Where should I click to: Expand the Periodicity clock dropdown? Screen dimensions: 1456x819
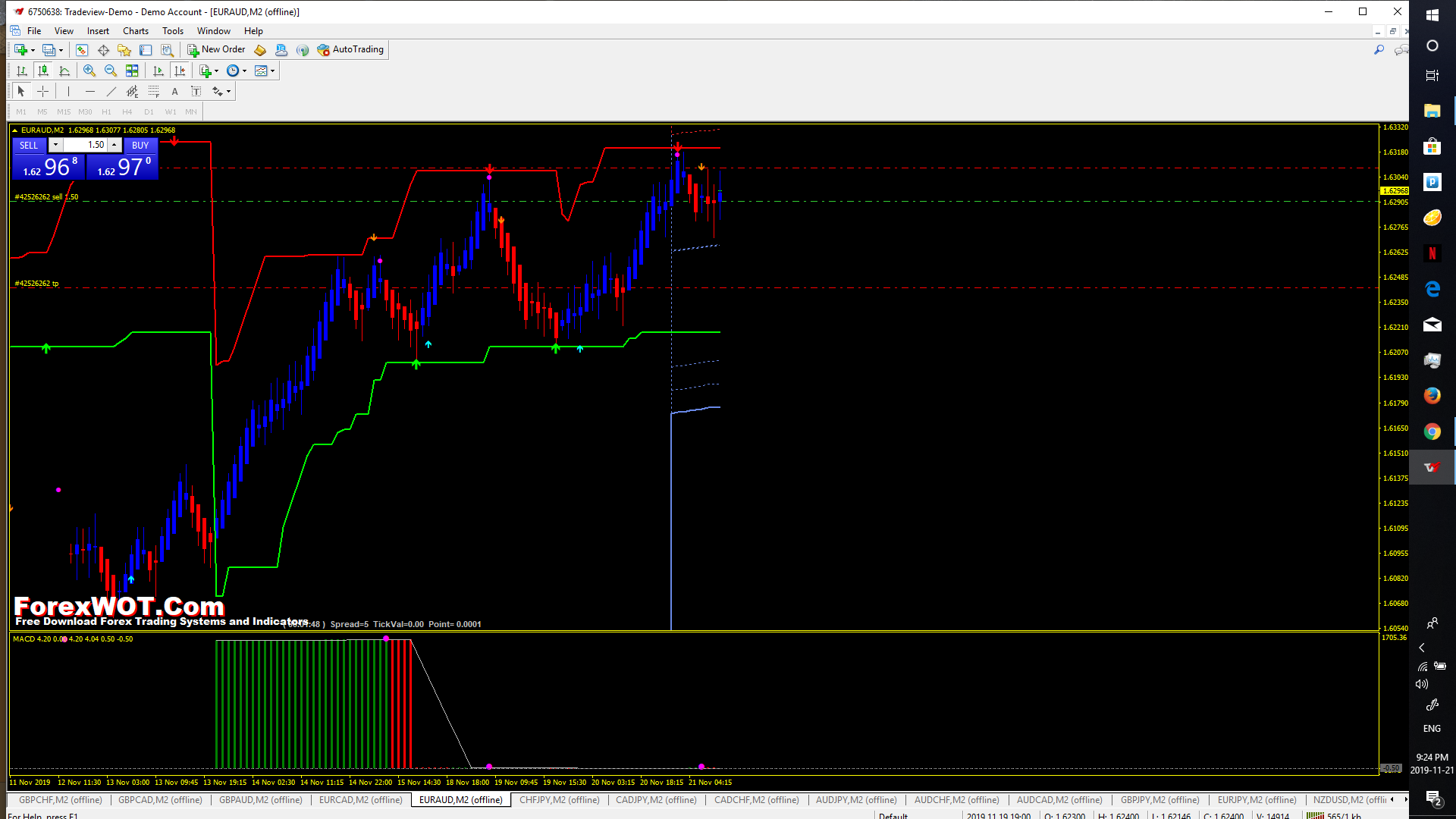coord(244,71)
